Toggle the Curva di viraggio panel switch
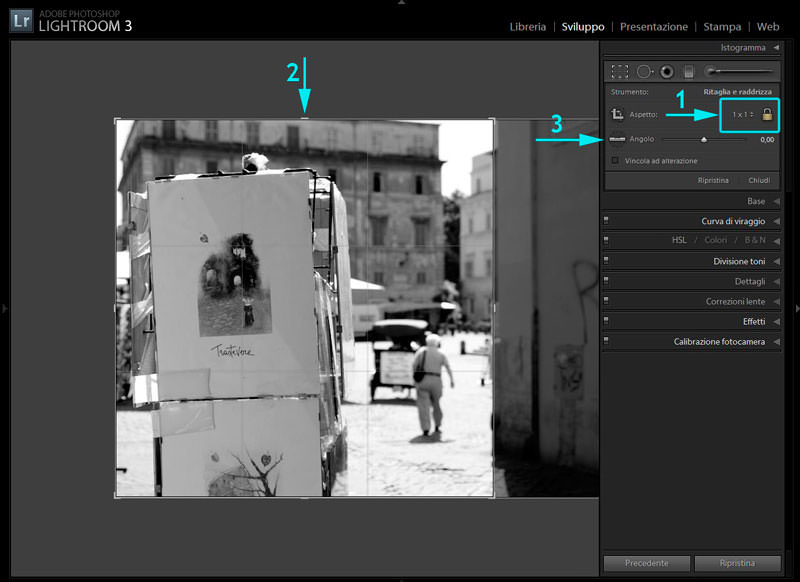 click(x=606, y=221)
